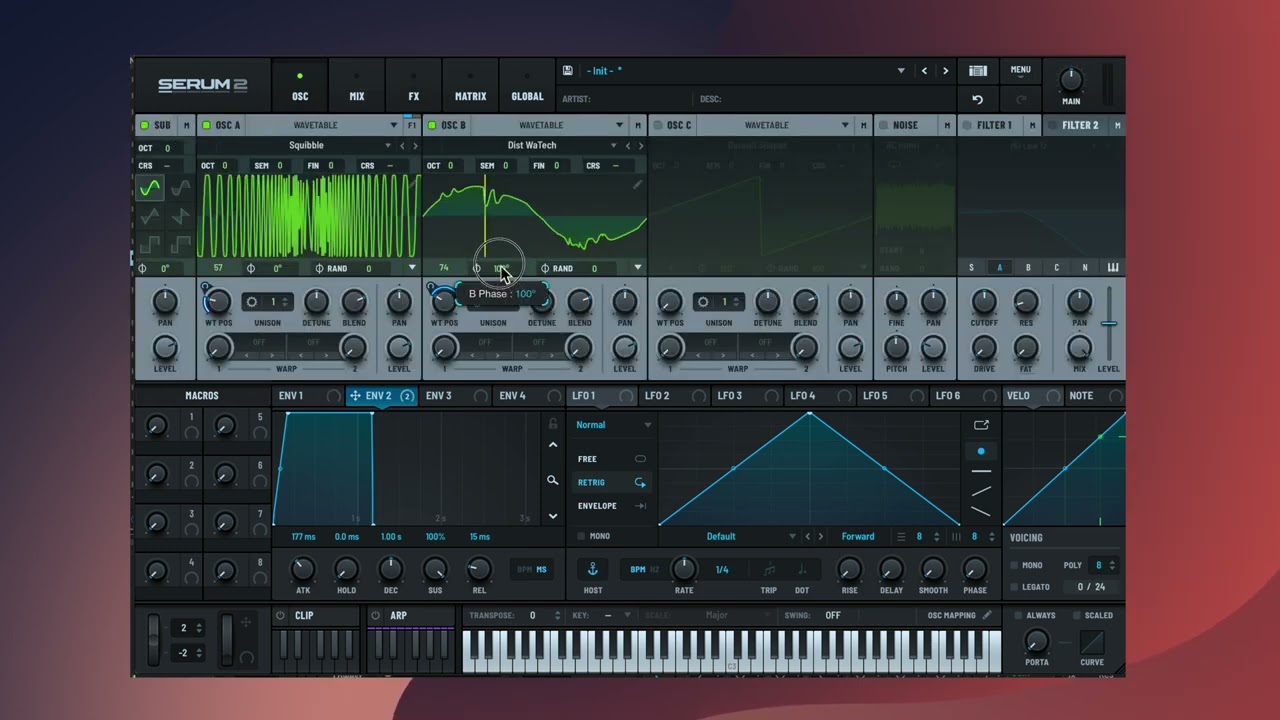Click the filter LEVEL vertical slider
Screen dimensions: 1280x720
point(1108,324)
